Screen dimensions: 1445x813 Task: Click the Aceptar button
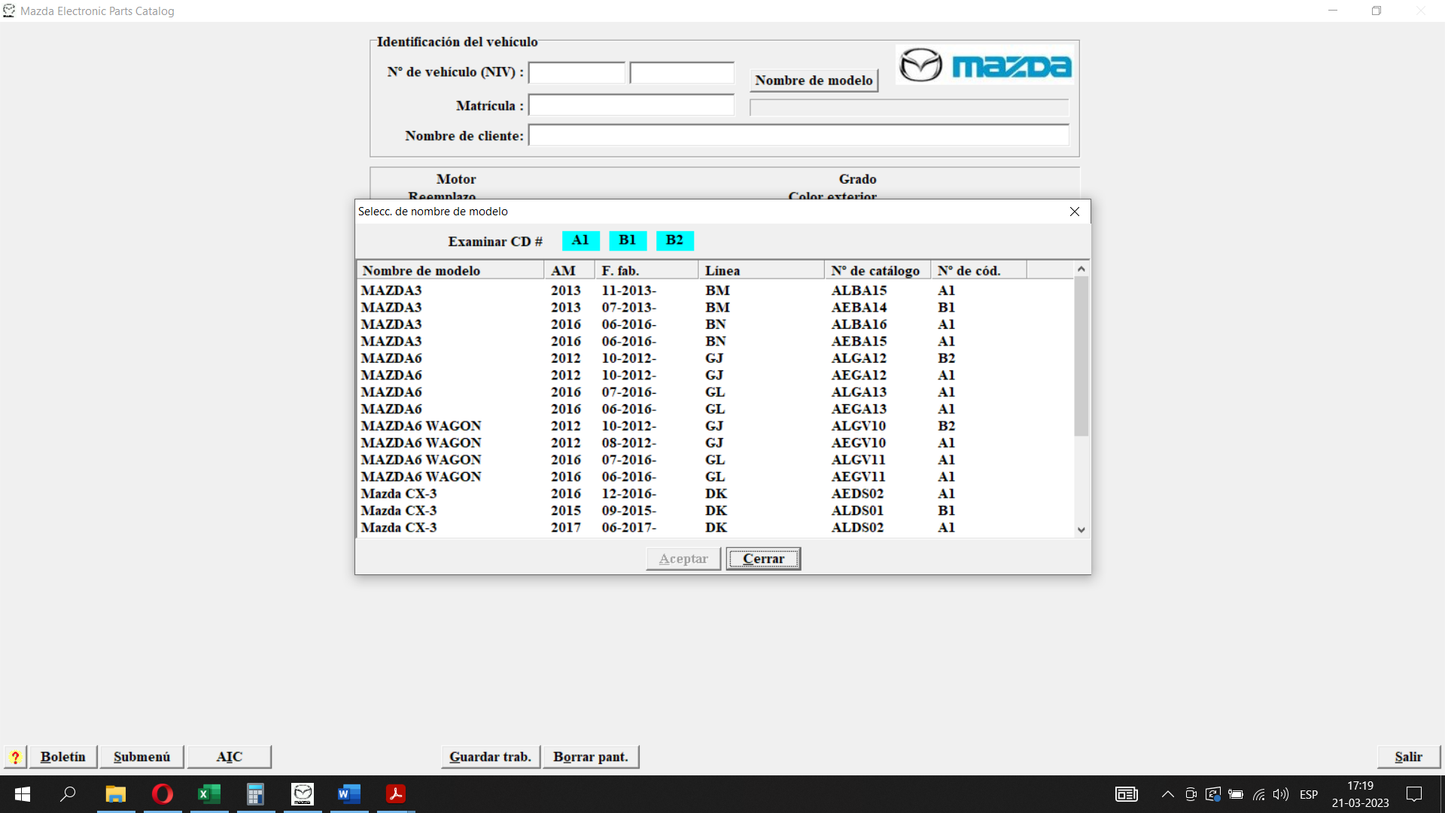683,559
